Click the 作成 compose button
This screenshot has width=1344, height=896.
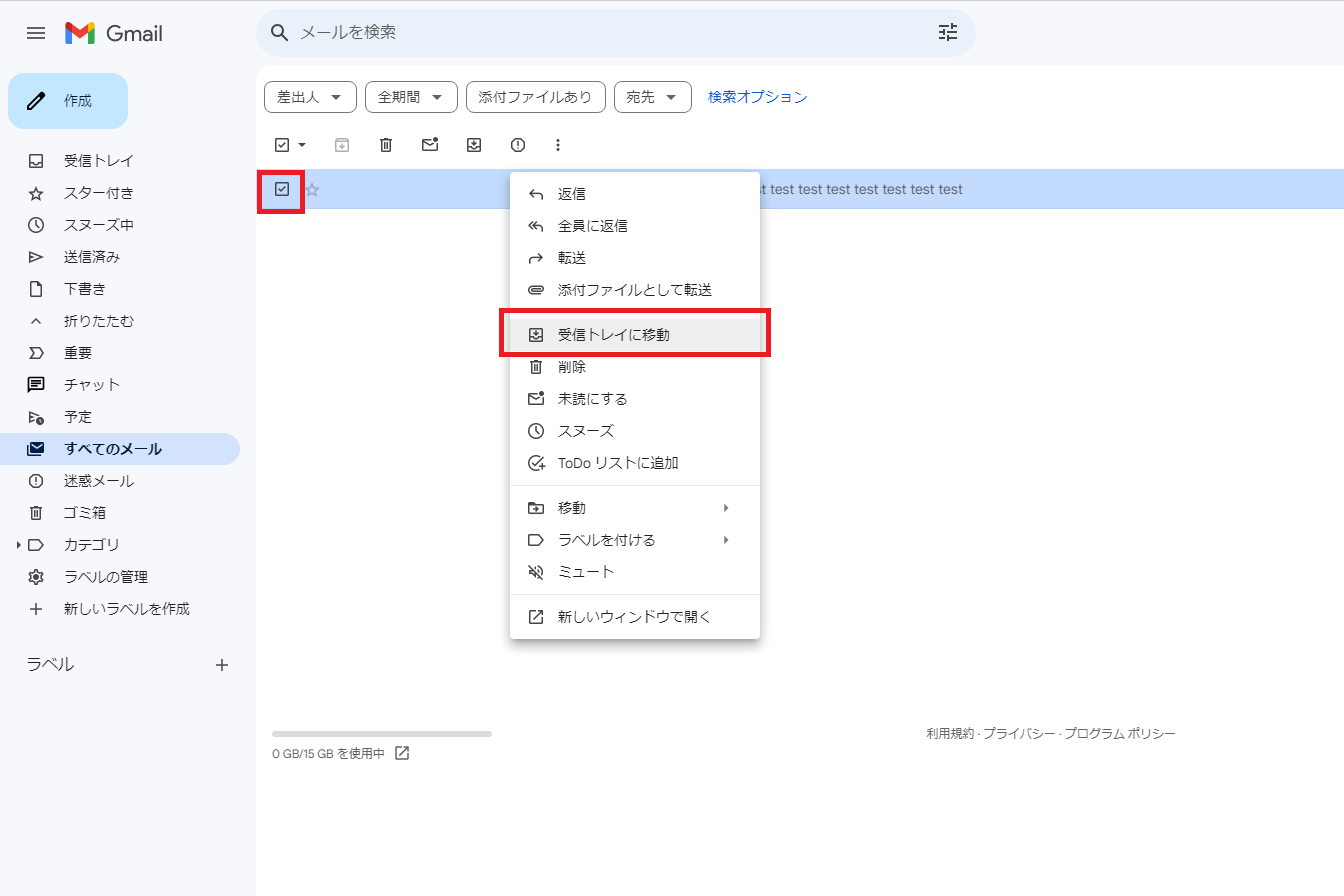[68, 101]
